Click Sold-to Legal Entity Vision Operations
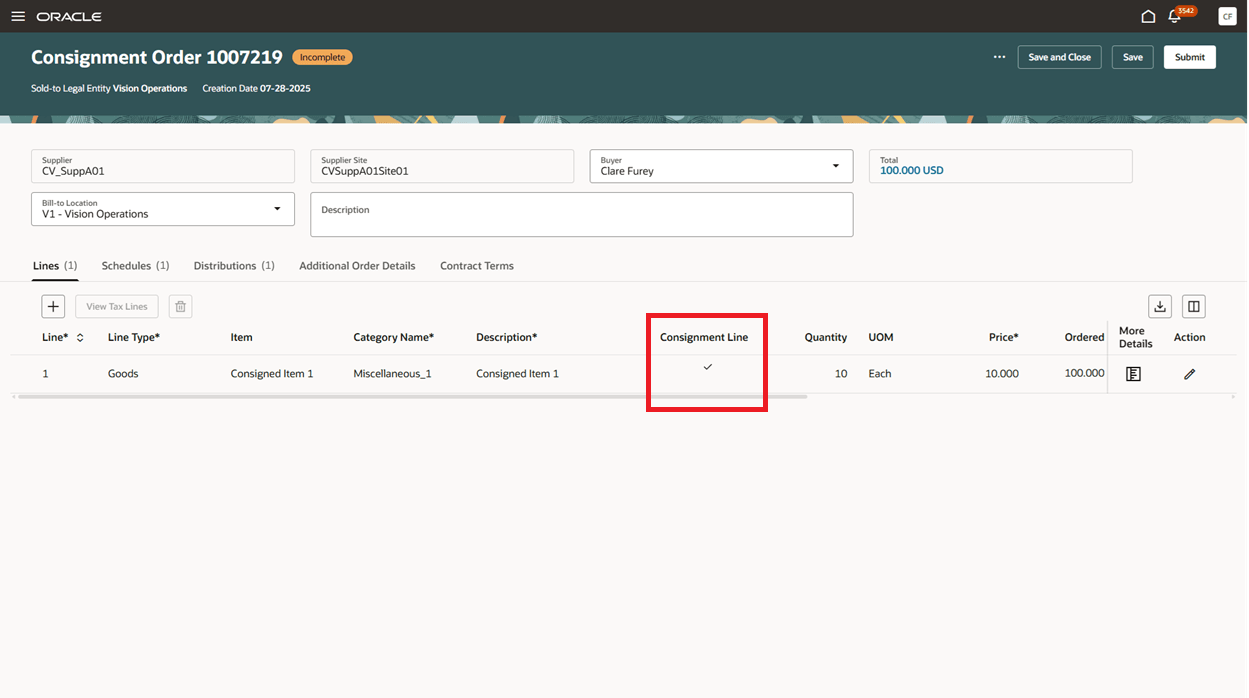Viewport: 1249px width, 698px height. pos(109,89)
